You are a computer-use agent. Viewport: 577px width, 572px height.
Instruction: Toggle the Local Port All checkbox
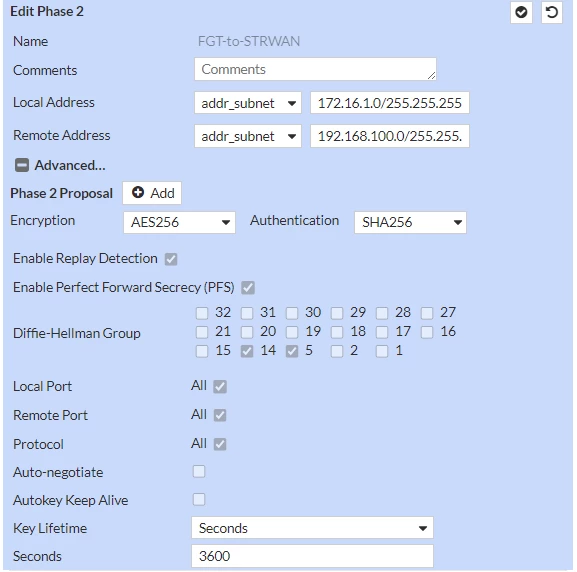point(220,386)
